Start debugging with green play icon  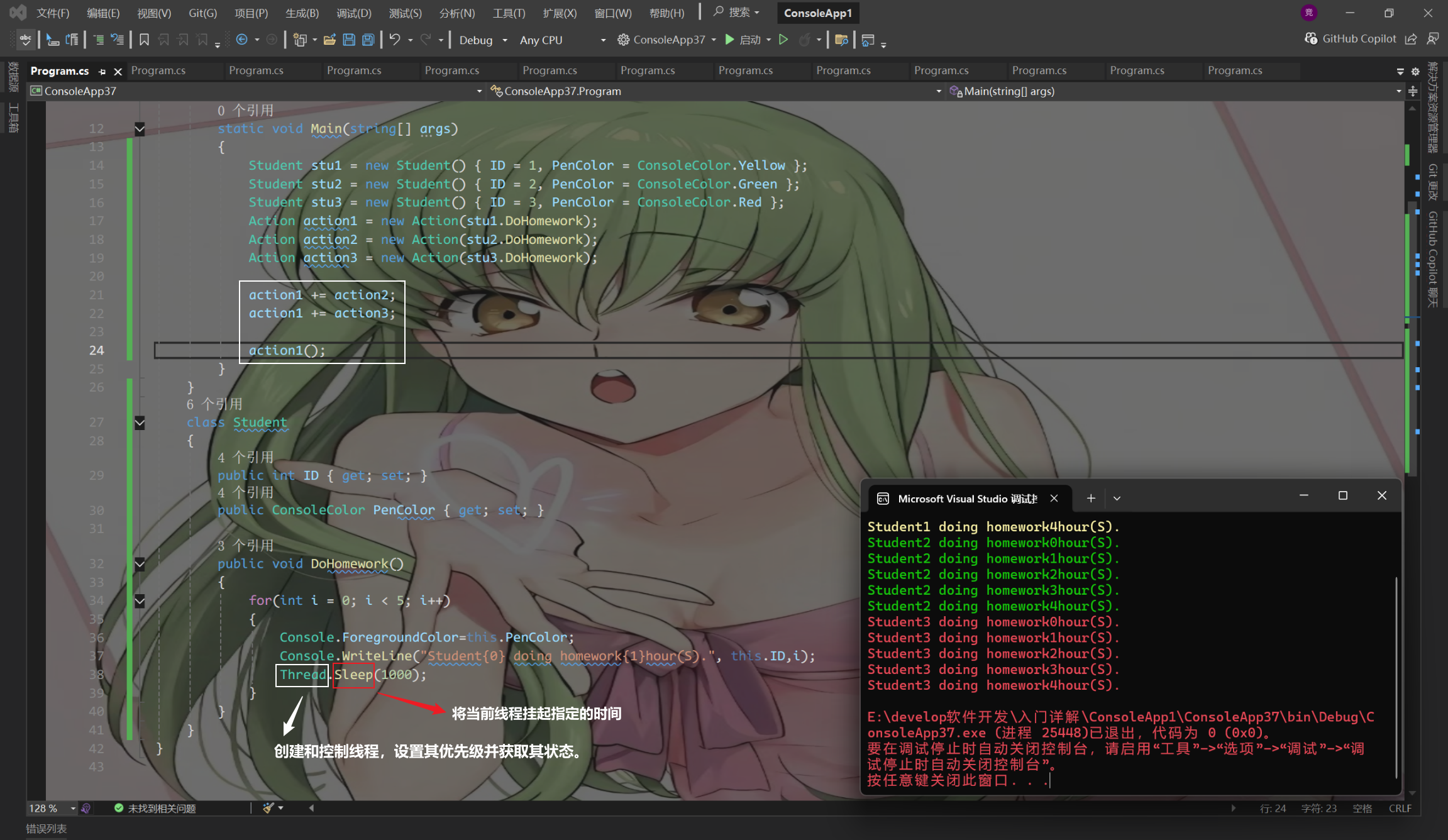729,40
